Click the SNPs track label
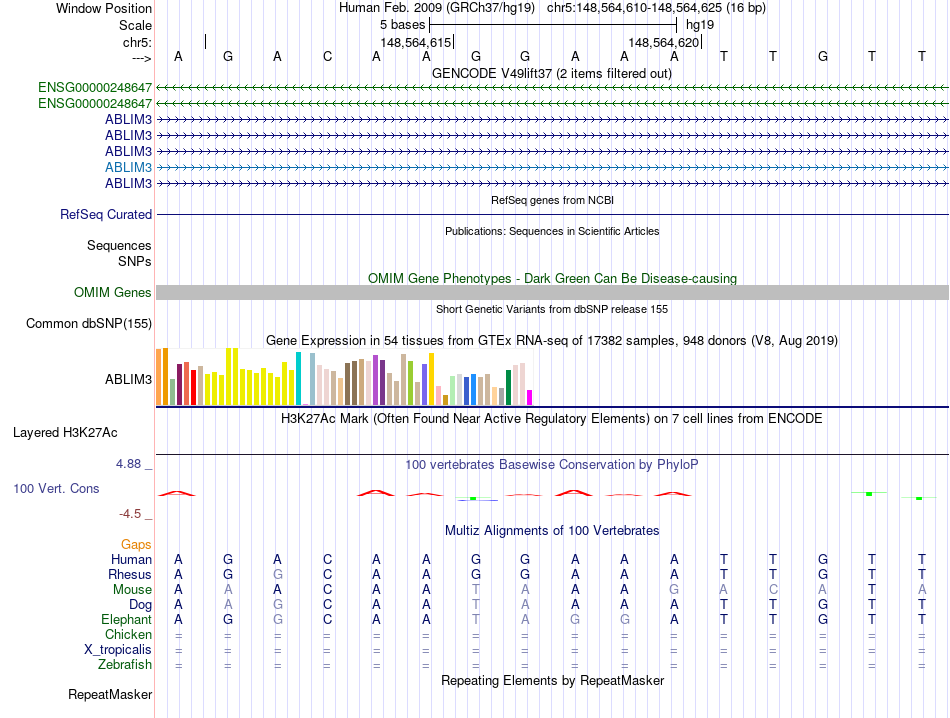This screenshot has width=950, height=718. click(x=135, y=261)
